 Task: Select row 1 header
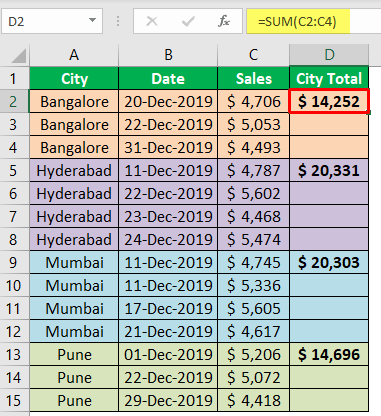[14, 79]
